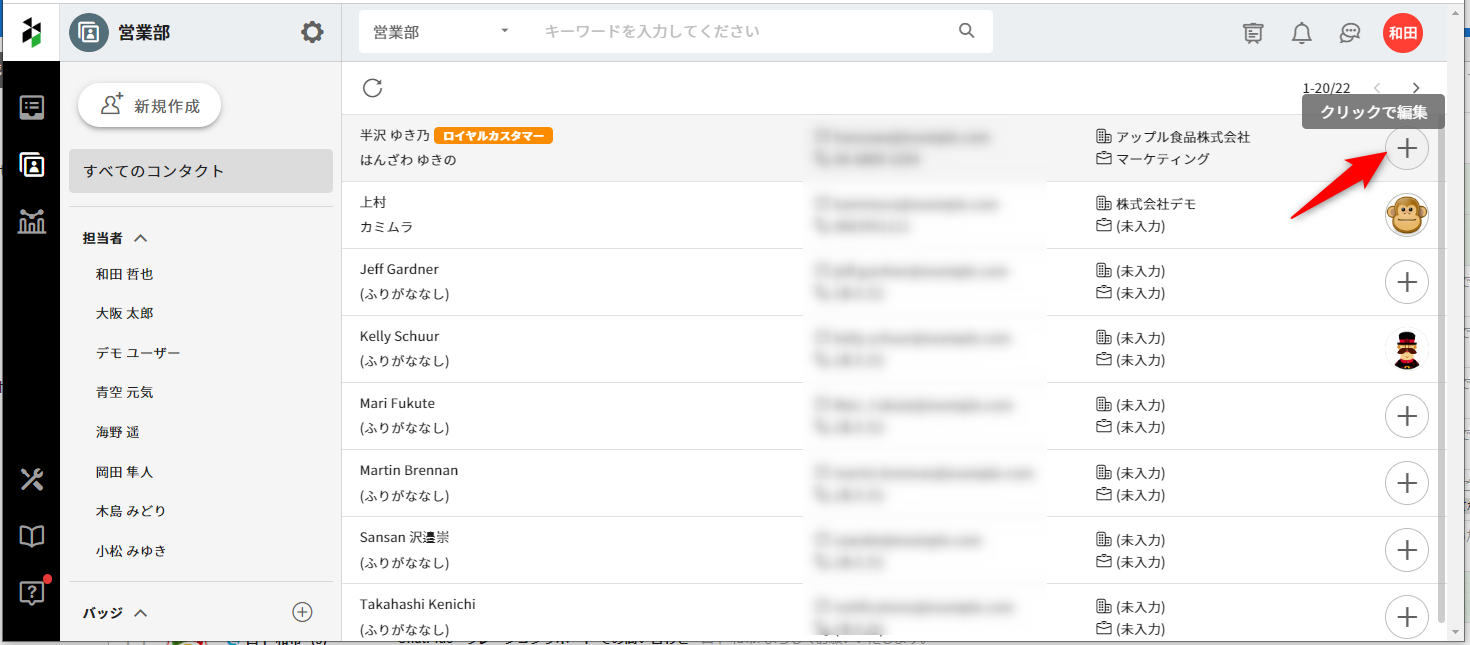
Task: Open the tools wrench icon in sidebar
Action: click(x=32, y=479)
